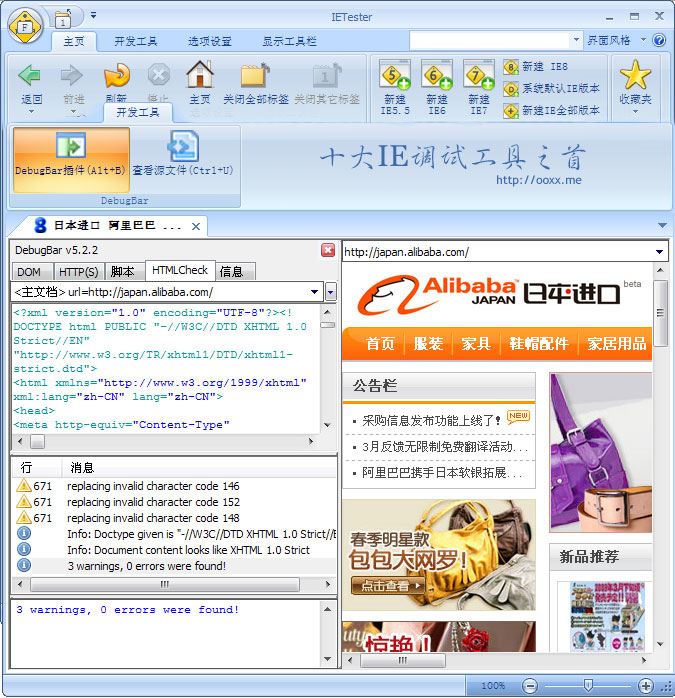The width and height of the screenshot is (675, 698).
Task: Open the 服装 category link
Action: [428, 344]
